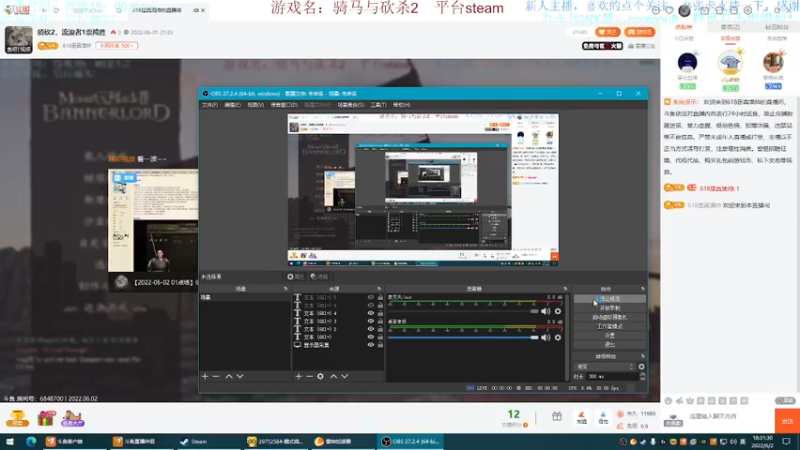Remove the selected scene with minus icon
This screenshot has width=800, height=450.
pyautogui.click(x=216, y=377)
